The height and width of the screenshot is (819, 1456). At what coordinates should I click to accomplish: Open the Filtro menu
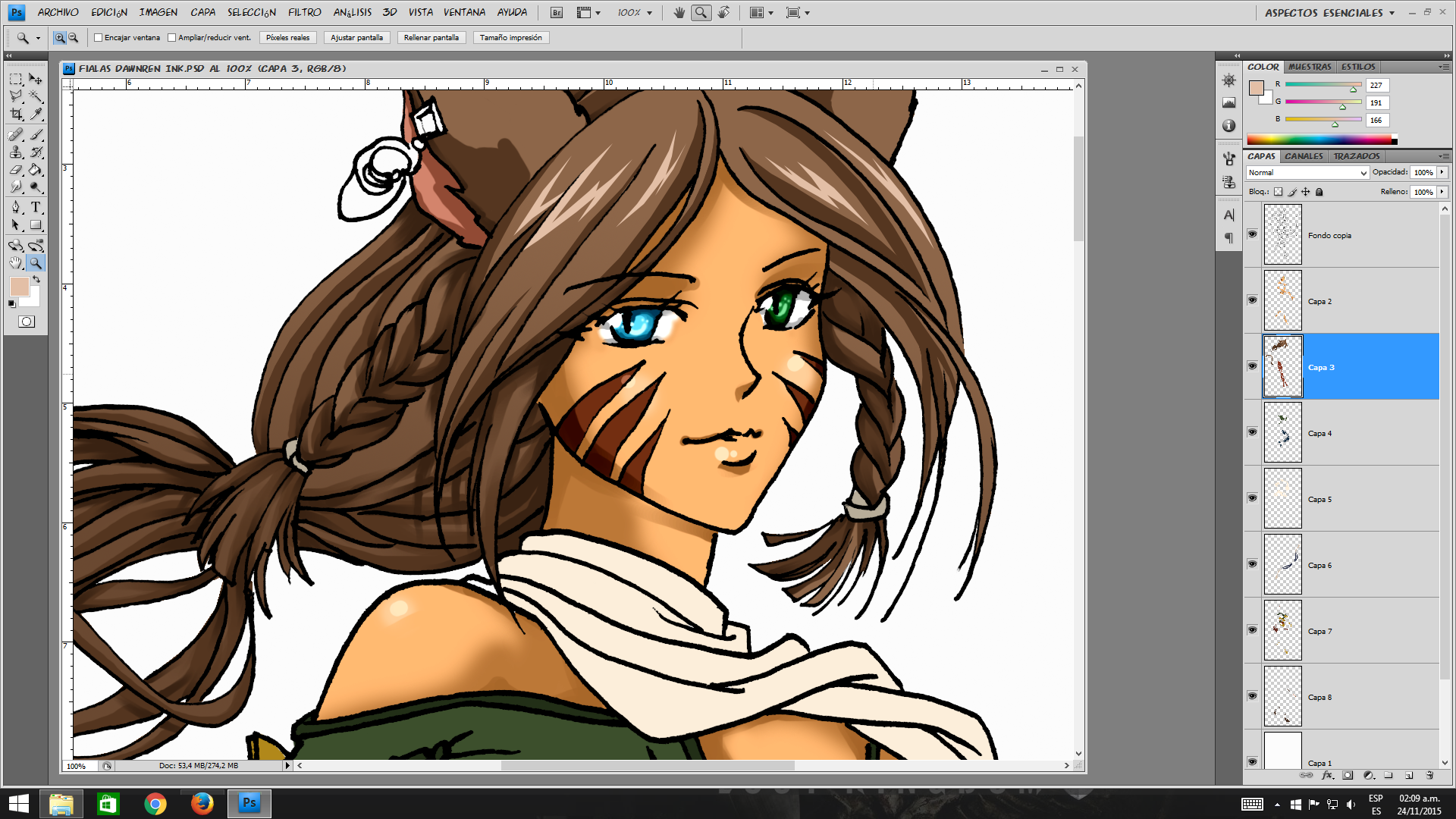pos(304,13)
